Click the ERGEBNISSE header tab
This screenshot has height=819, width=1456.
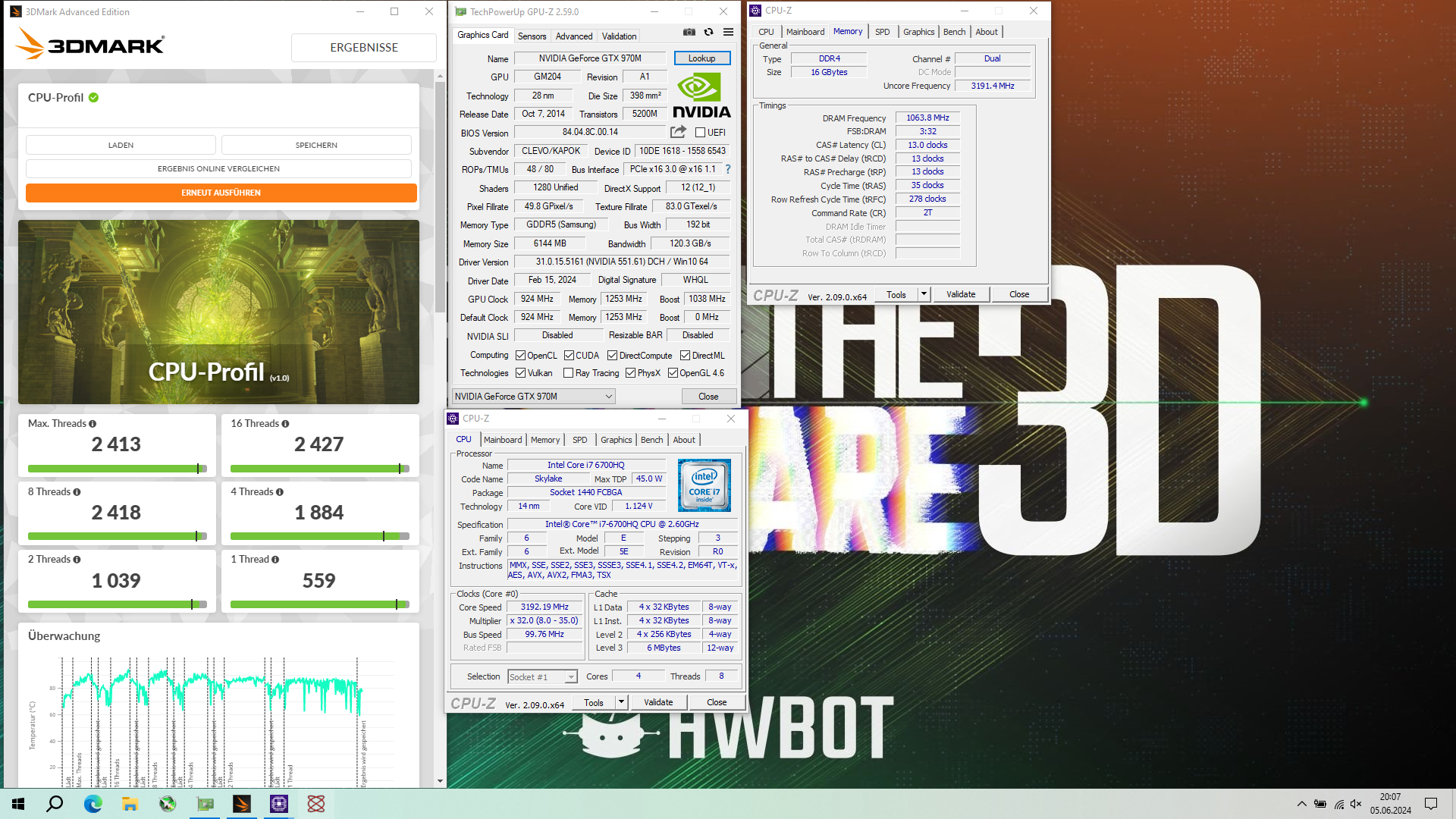coord(364,48)
